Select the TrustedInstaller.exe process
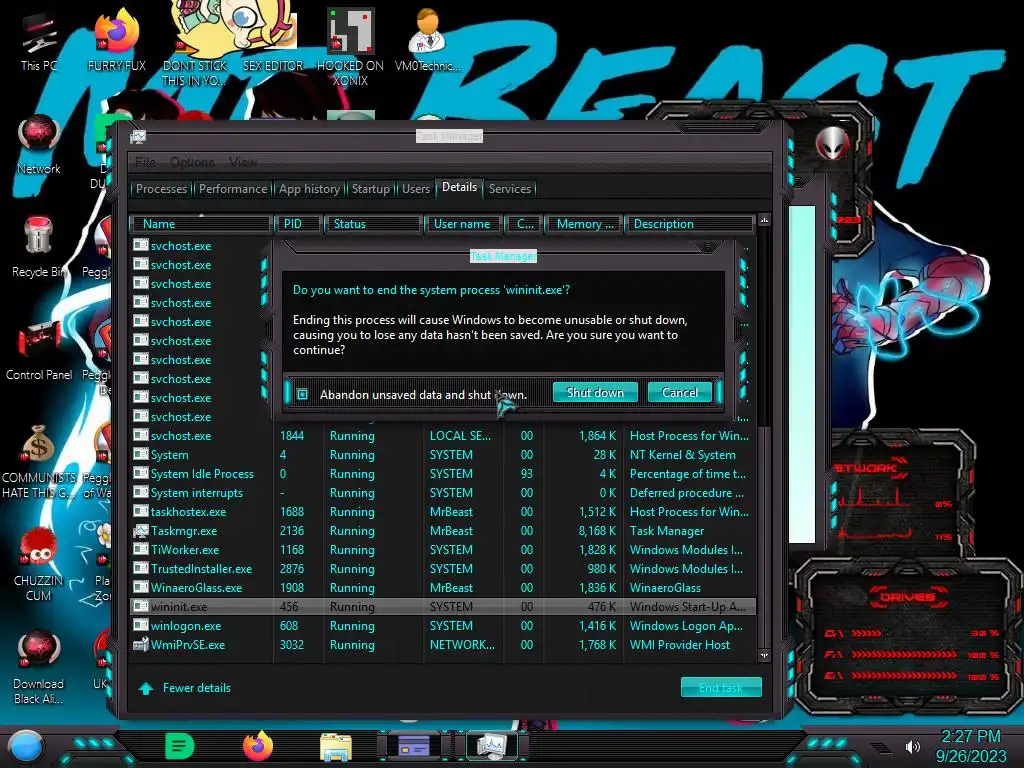The image size is (1024, 768). click(443, 569)
